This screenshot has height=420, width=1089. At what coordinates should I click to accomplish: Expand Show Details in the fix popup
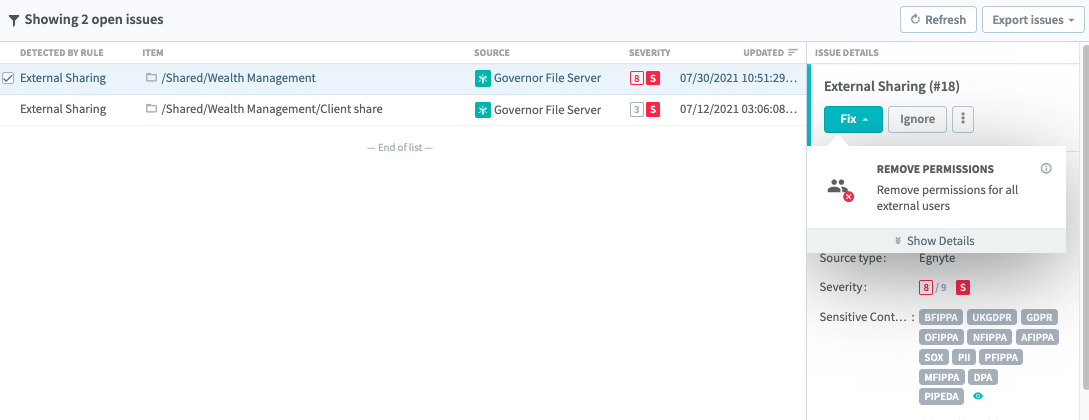tap(934, 241)
